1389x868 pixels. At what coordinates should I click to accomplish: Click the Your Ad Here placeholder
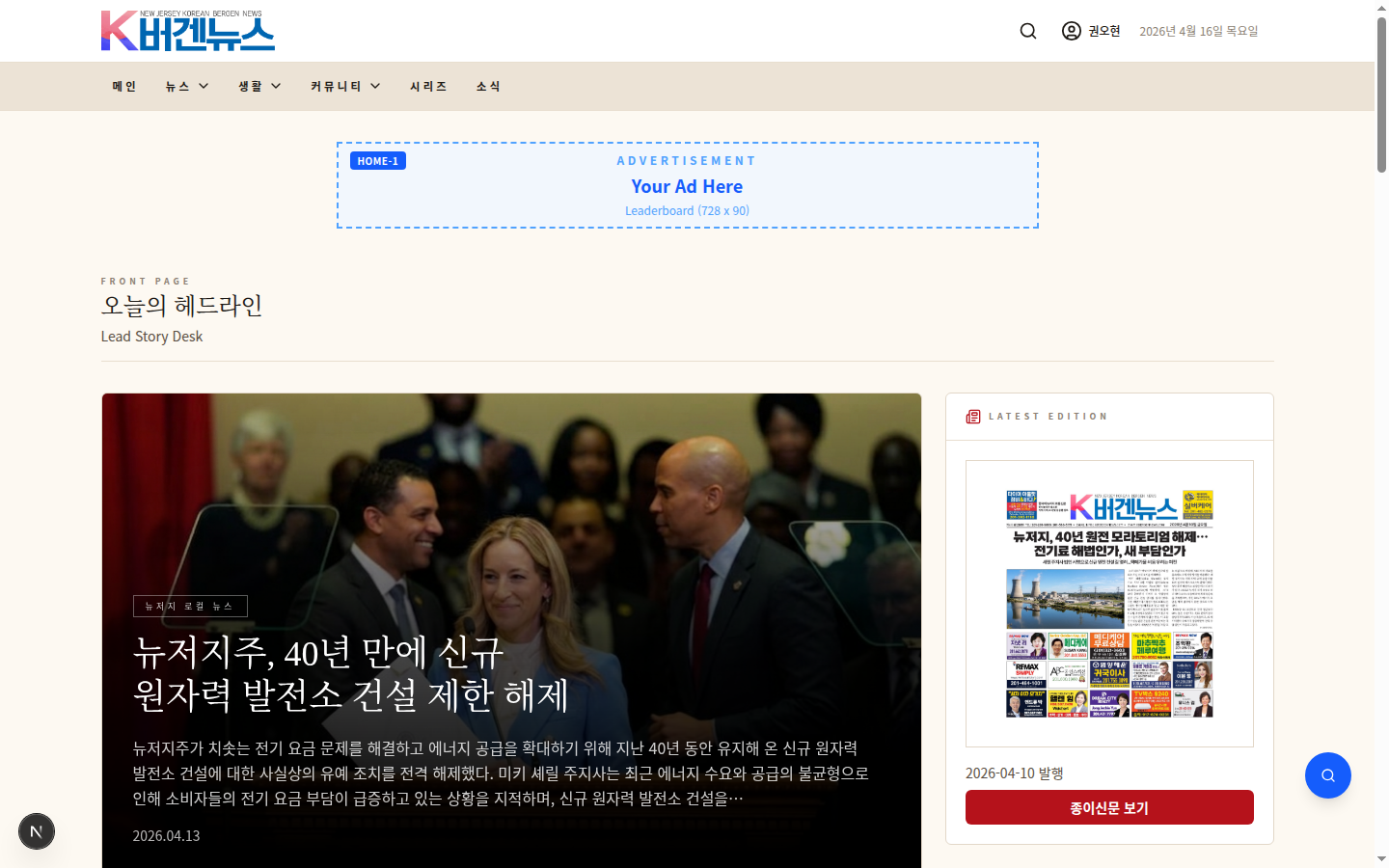click(x=687, y=186)
